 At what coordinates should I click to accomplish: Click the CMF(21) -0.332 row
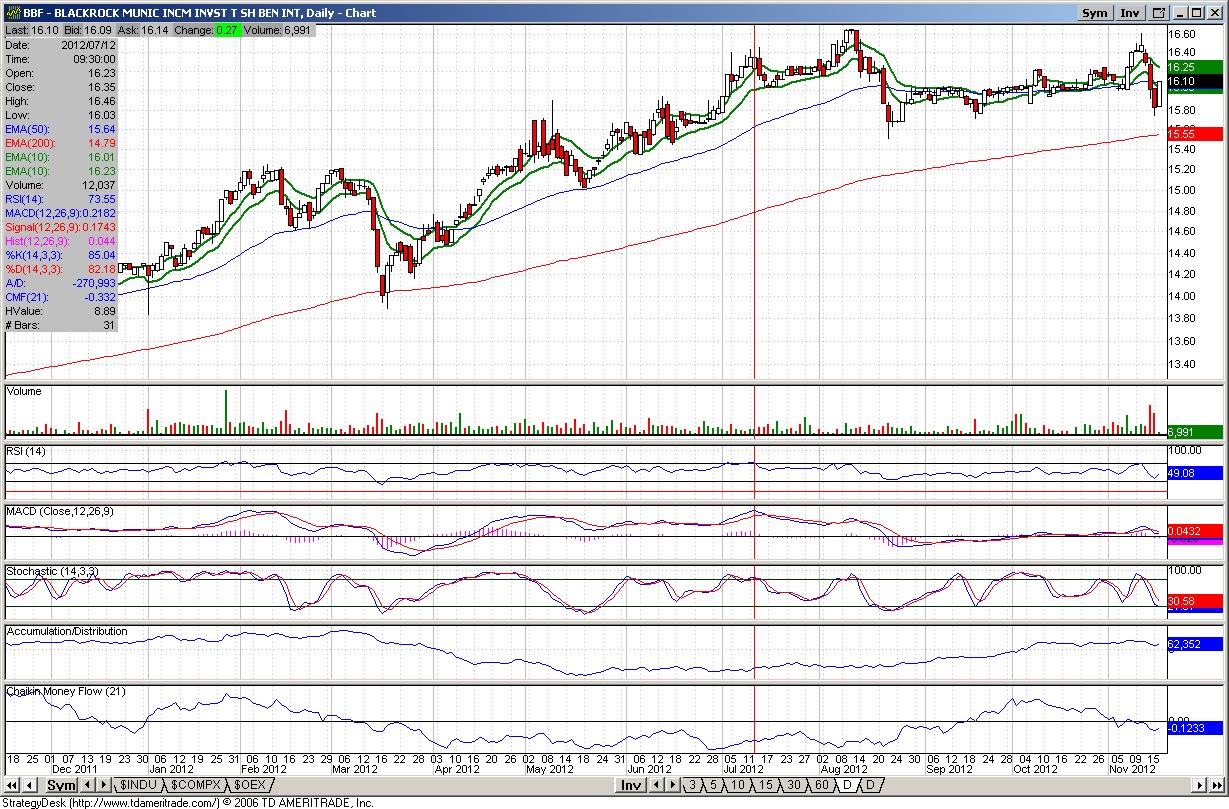click(61, 298)
